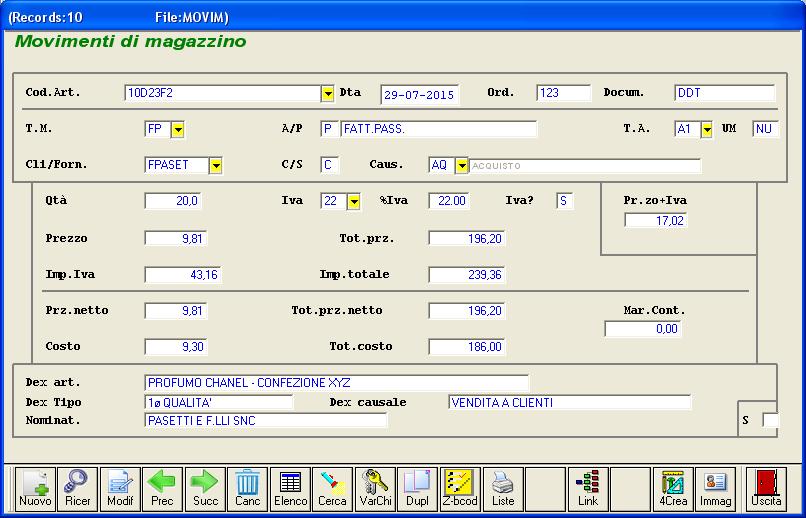Expand the Cod.Art. dropdown arrow

point(327,94)
